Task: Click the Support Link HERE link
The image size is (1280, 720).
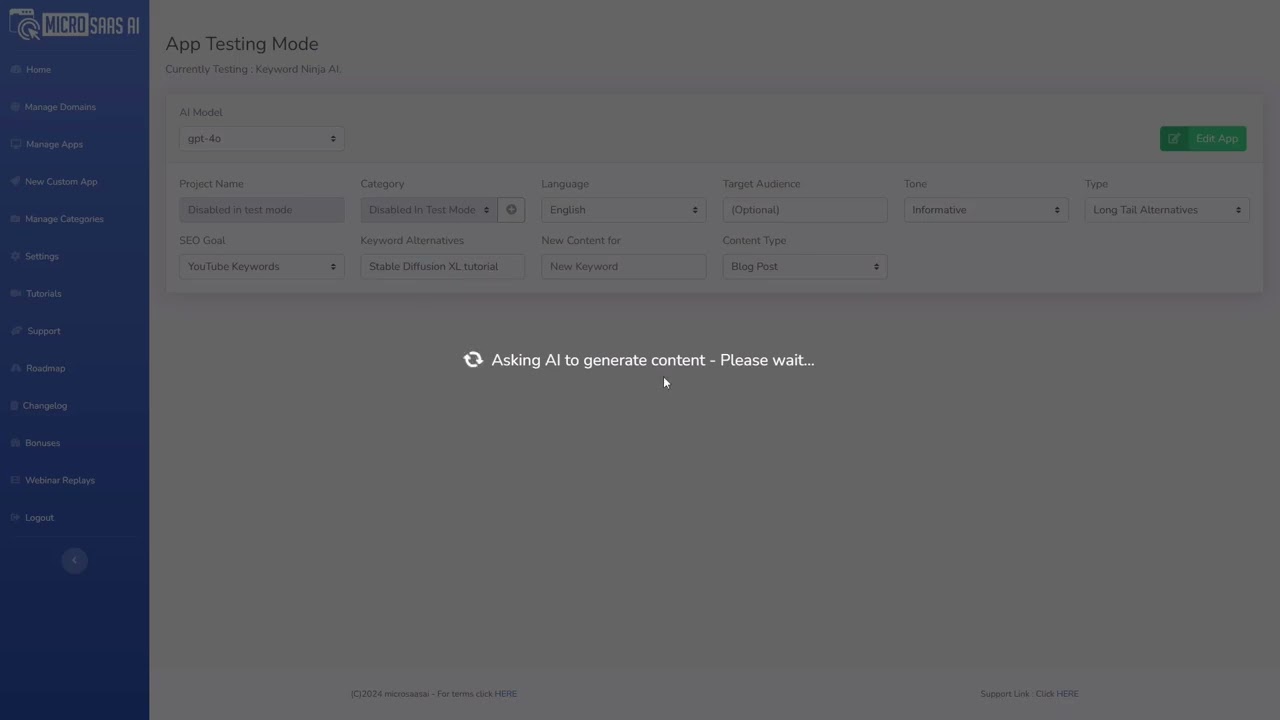Action: (1067, 694)
